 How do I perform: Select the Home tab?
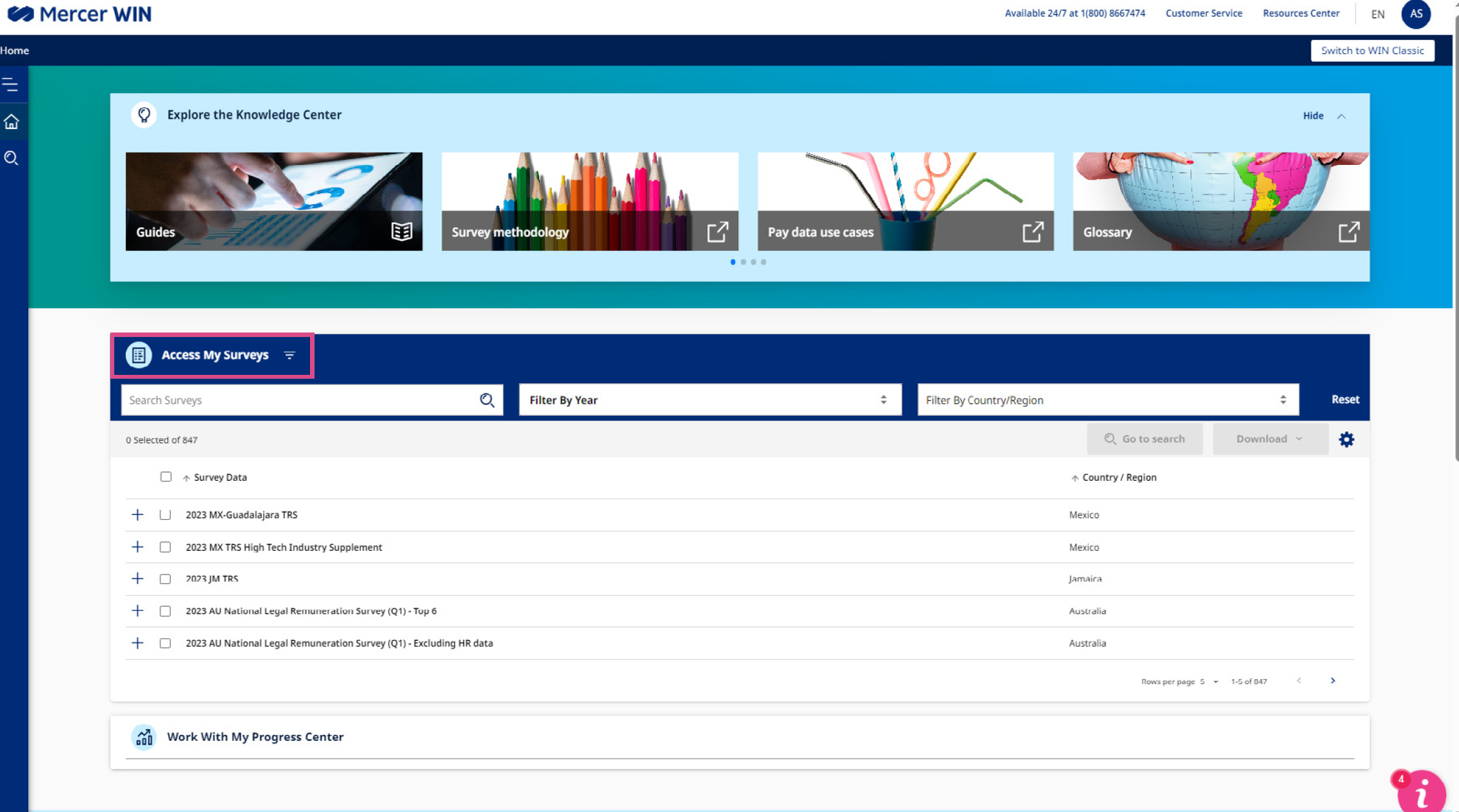14,50
